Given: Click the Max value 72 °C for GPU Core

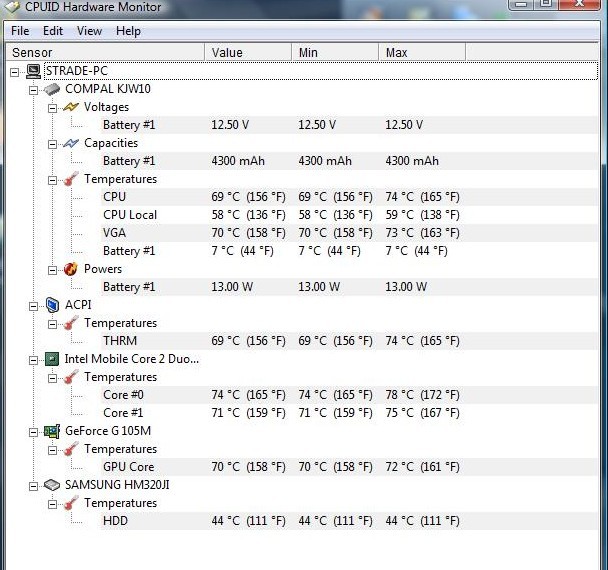Looking at the screenshot, I should point(422,466).
